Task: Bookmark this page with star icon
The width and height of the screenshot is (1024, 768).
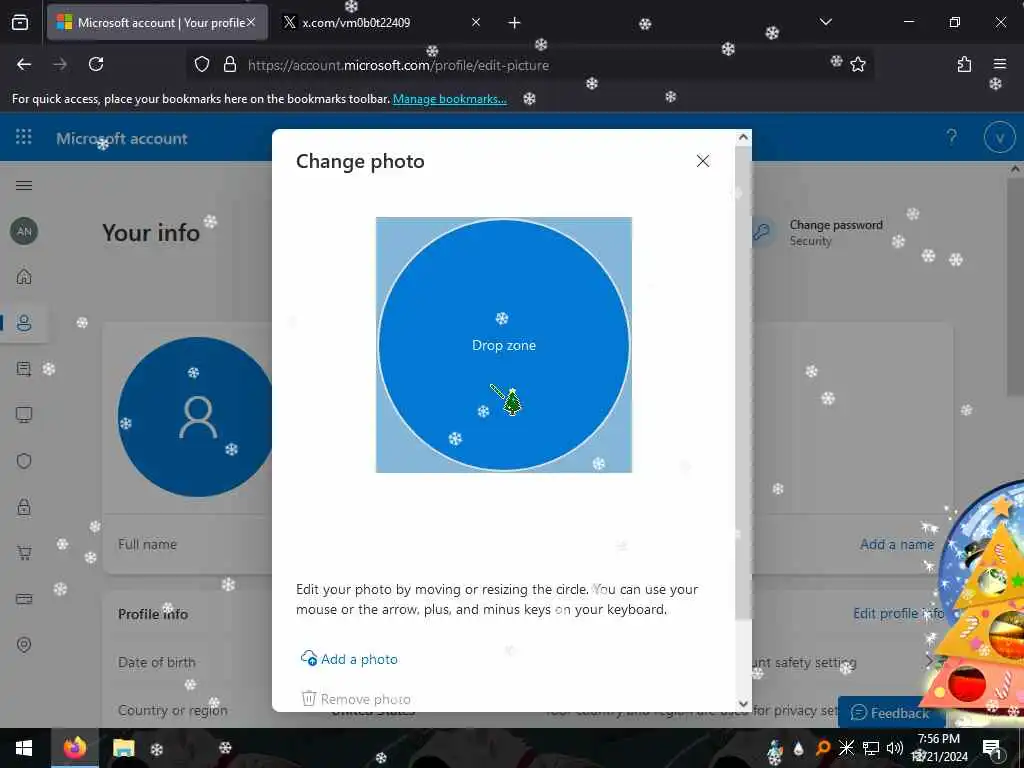Action: click(x=857, y=64)
